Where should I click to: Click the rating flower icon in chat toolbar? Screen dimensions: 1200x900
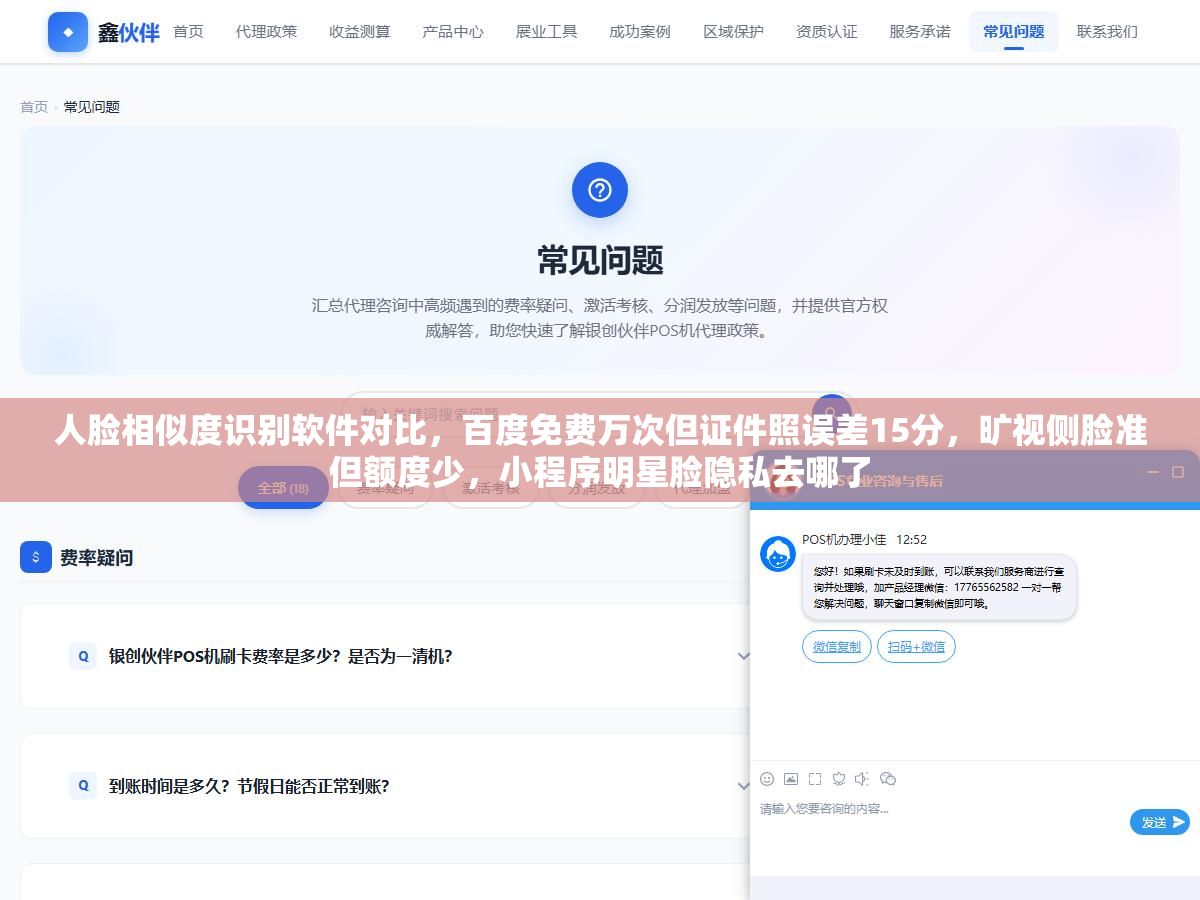[x=839, y=778]
